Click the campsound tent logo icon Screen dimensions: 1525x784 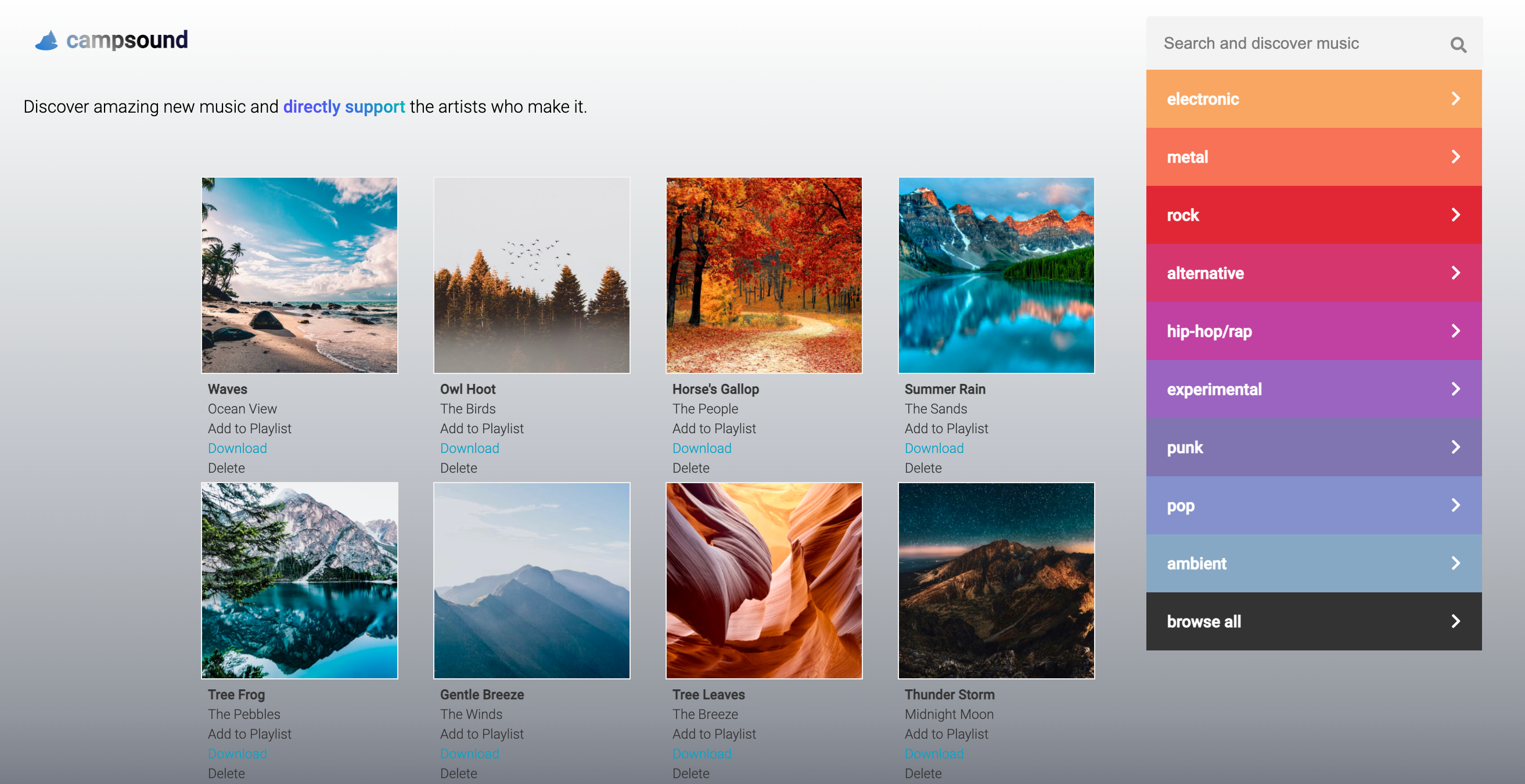click(46, 40)
